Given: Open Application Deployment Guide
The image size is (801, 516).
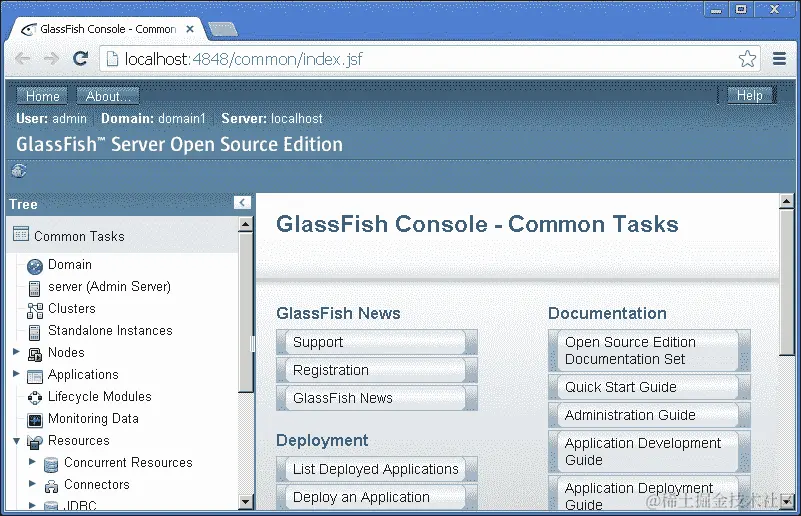Looking at the screenshot, I should click(x=649, y=494).
